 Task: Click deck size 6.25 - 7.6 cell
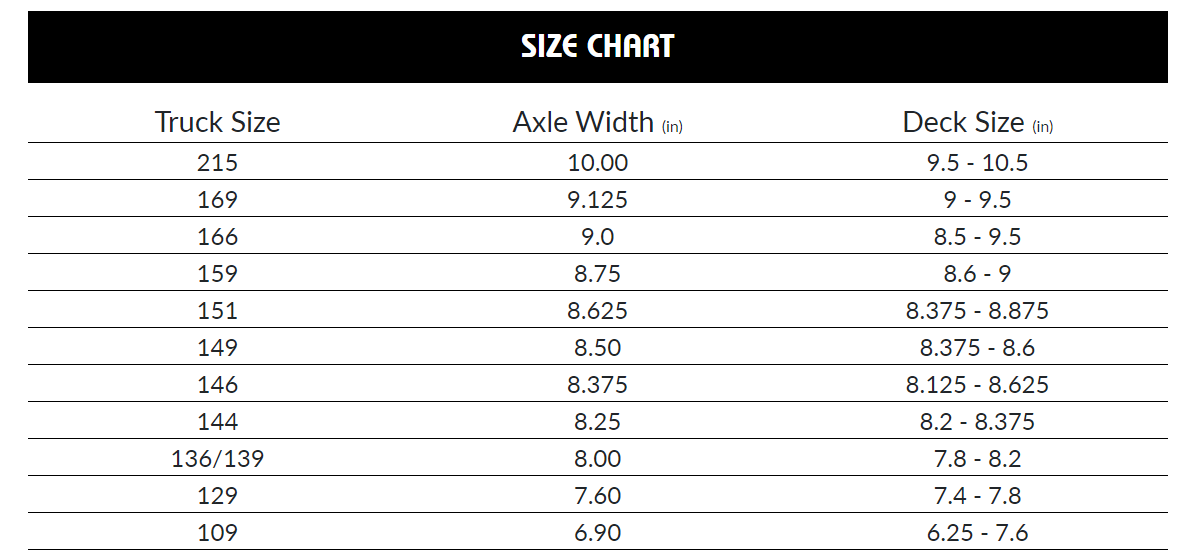(x=977, y=533)
